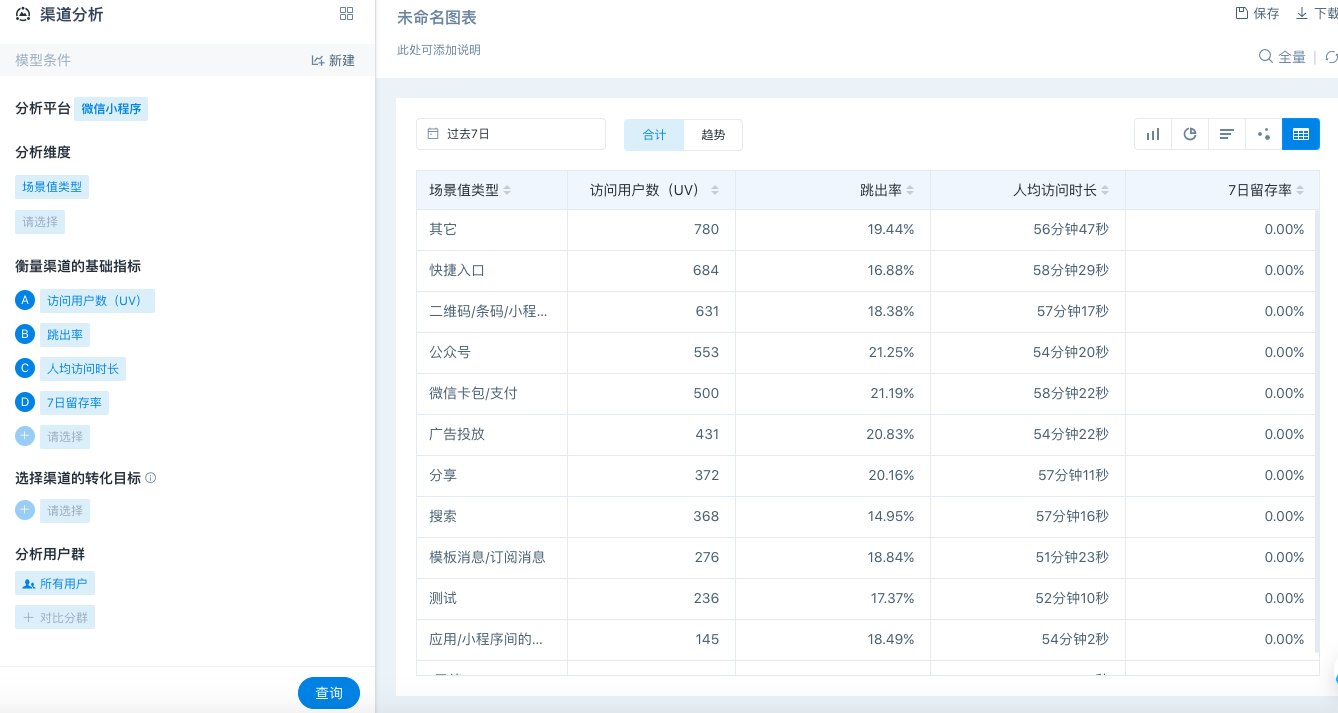The width and height of the screenshot is (1338, 713).
Task: Open the 访问用户数（UV） metric tag in the sidebar
Action: pyautogui.click(x=97, y=300)
